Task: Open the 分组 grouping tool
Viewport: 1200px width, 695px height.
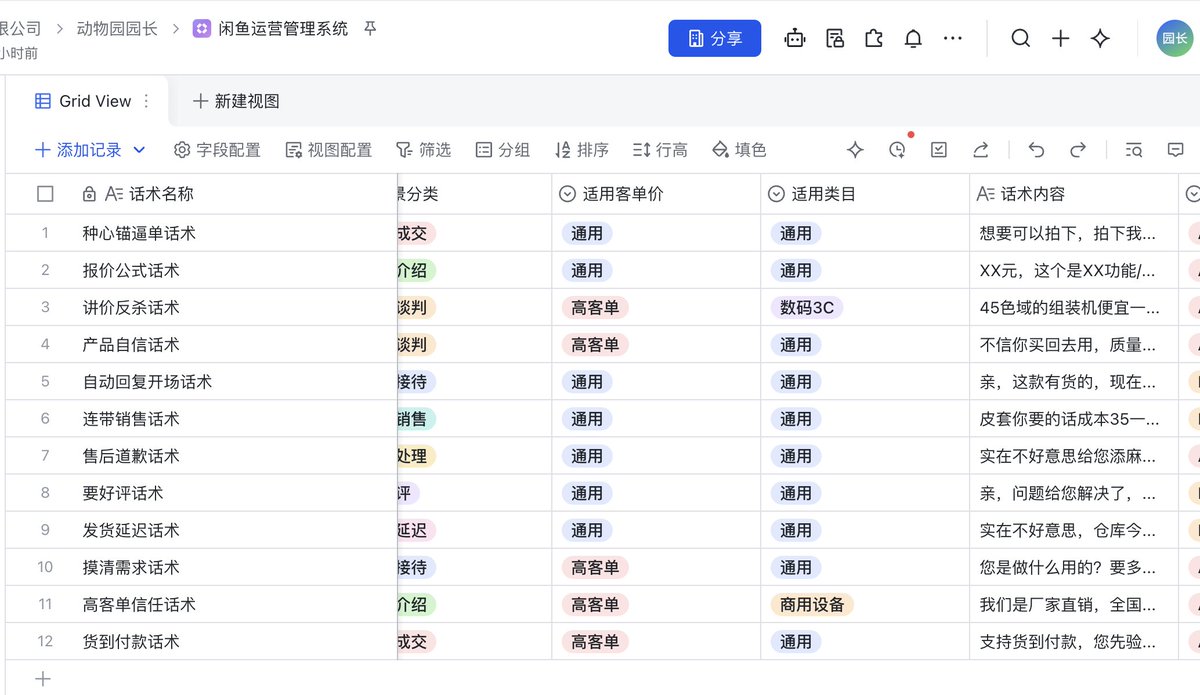Action: (x=502, y=150)
